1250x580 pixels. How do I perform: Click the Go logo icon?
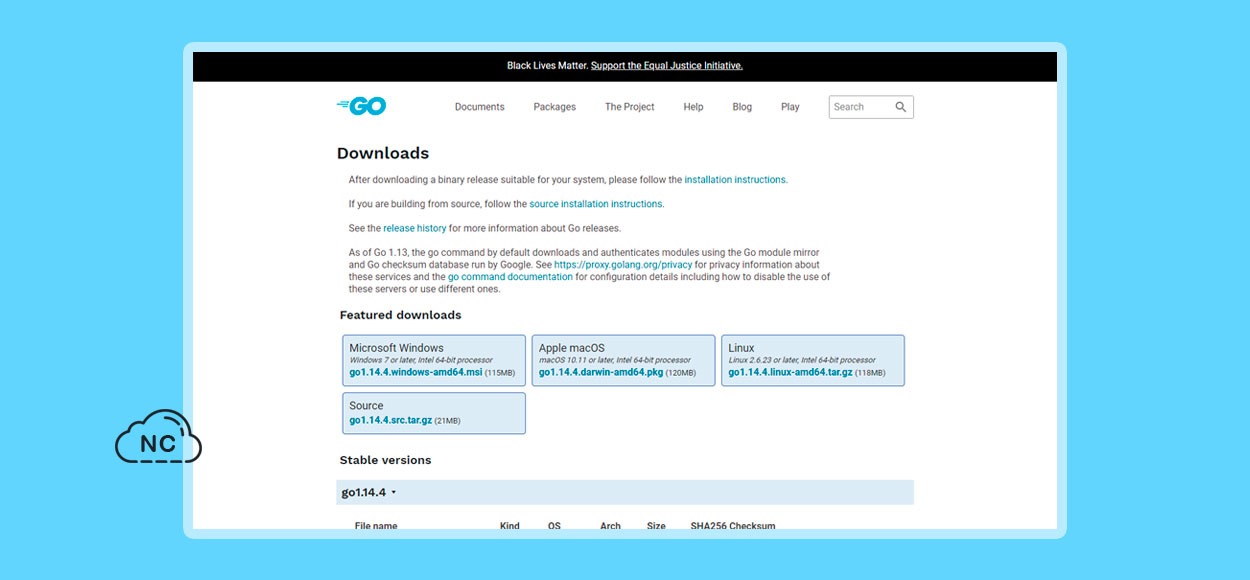(x=362, y=106)
